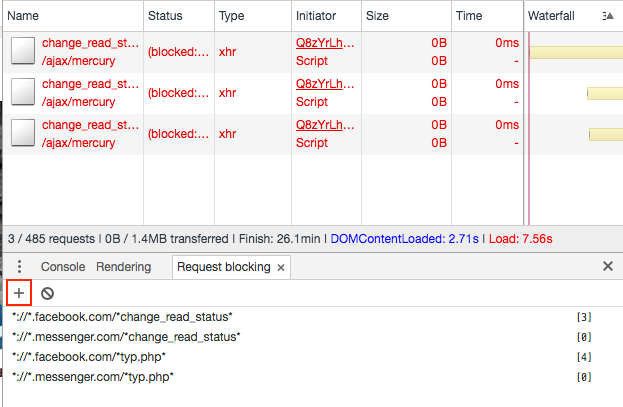Sort by the Waterfall column arrow
The image size is (623, 407).
pos(608,16)
